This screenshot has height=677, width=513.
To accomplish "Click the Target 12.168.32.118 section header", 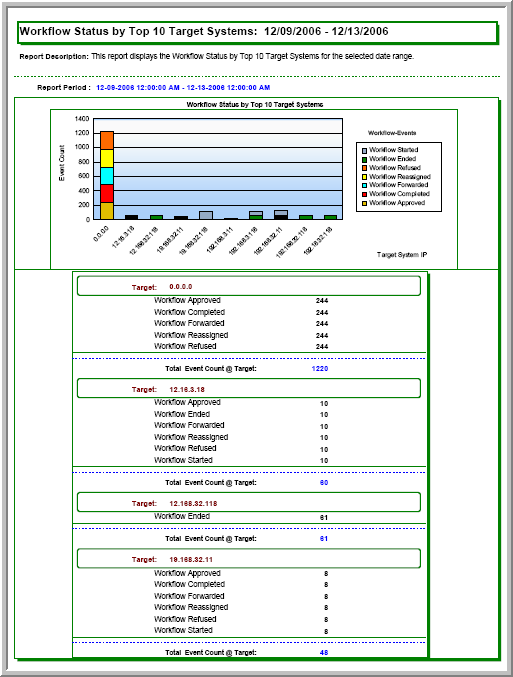I will 249,503.
